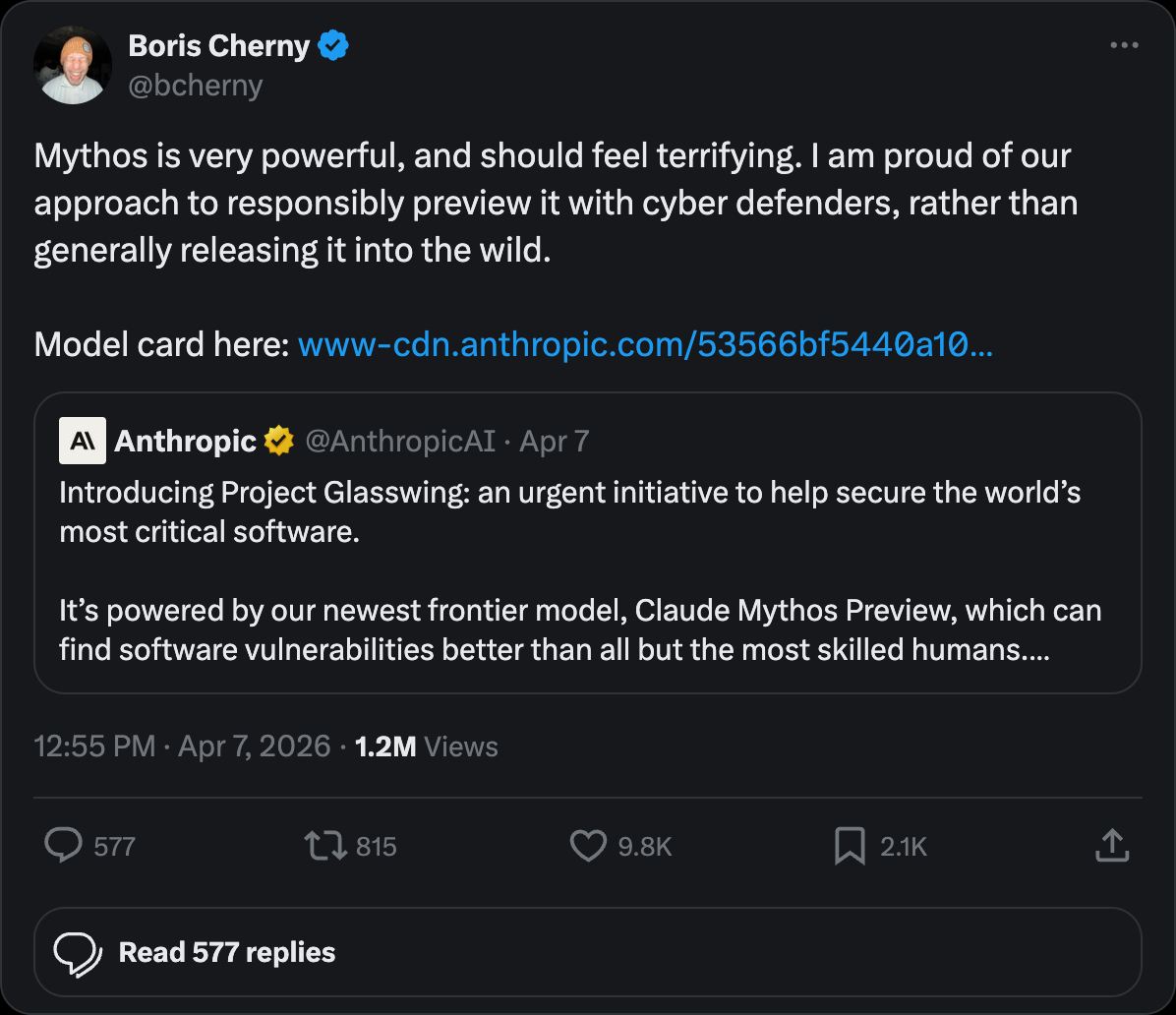The height and width of the screenshot is (1015, 1176).
Task: Repost this tweet via retweet icon
Action: click(325, 846)
